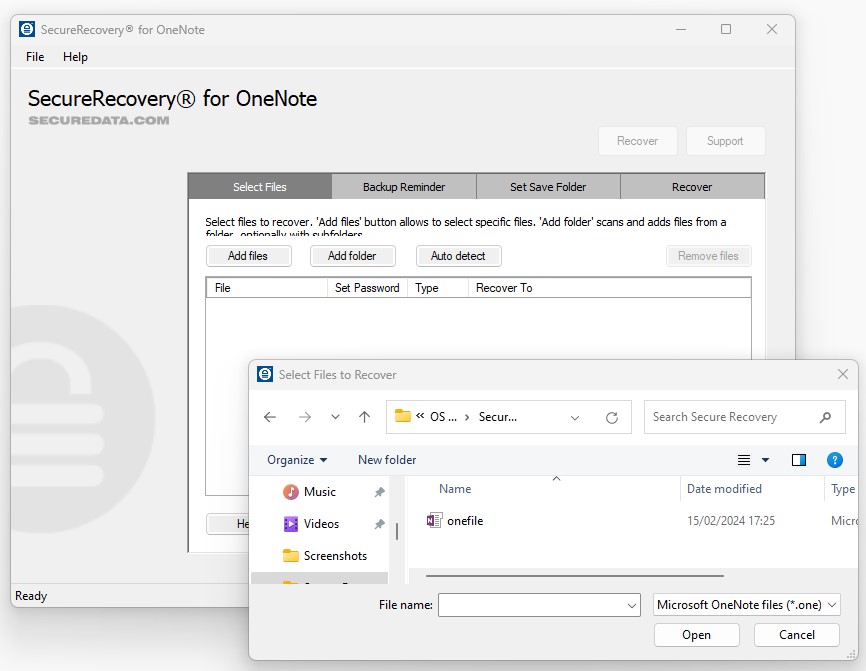Screen dimensions: 866x671
Task: Refresh the Secure Recovery folder listing
Action: pos(612,417)
